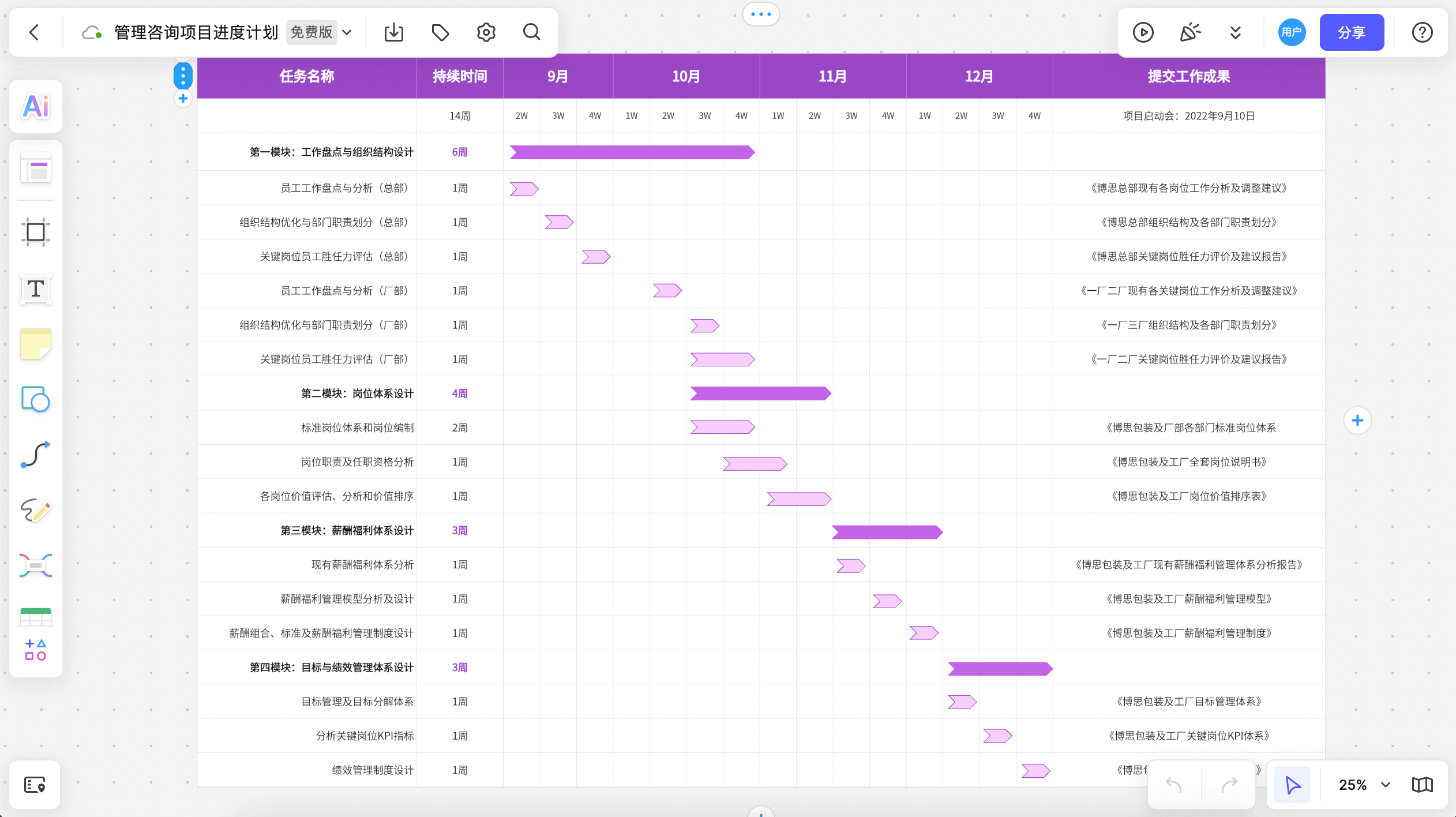Image resolution: width=1456 pixels, height=817 pixels.
Task: Click bar in 分析关键岗位KPI指标 row
Action: pyautogui.click(x=997, y=736)
